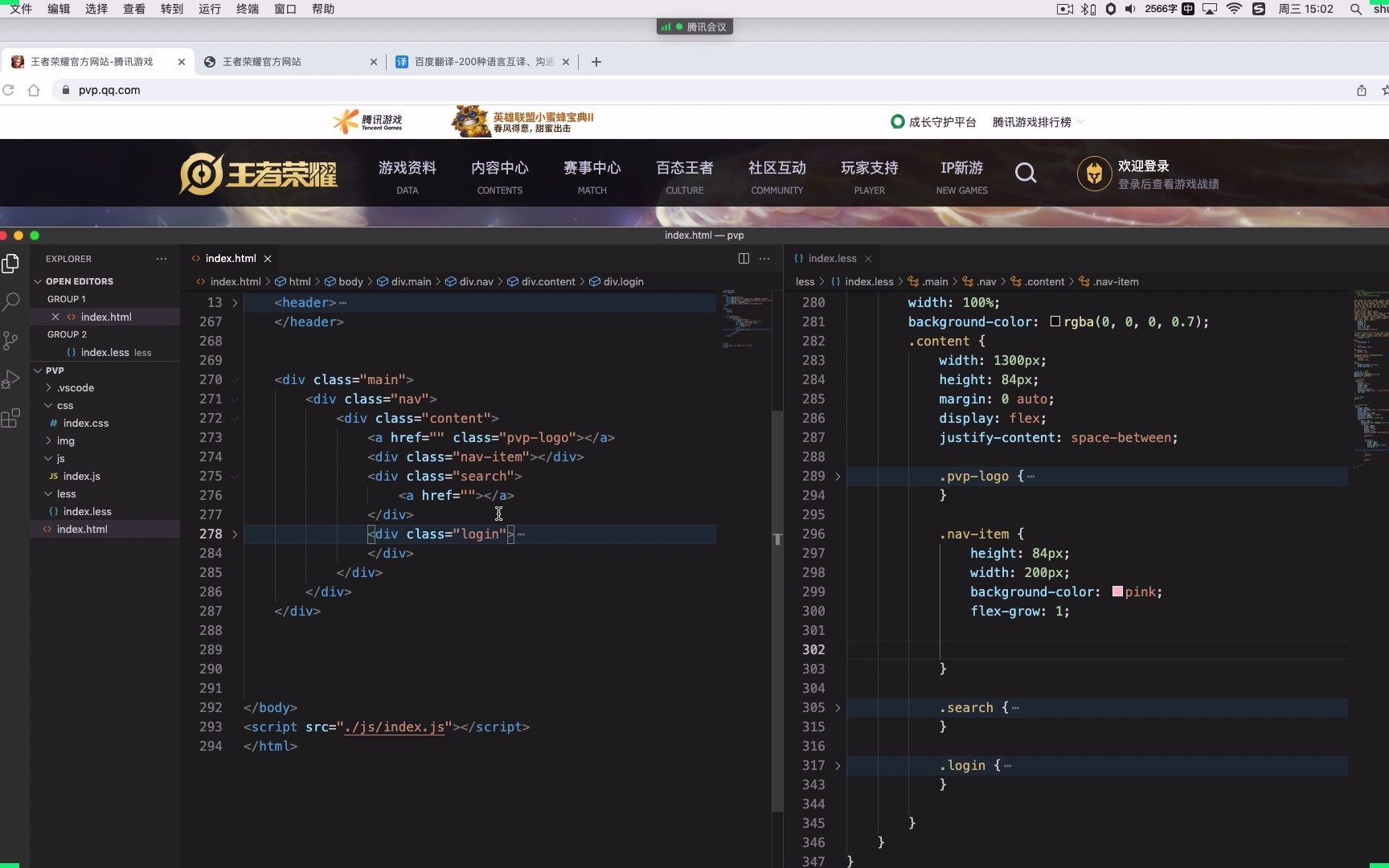
Task: Open the Extensions view icon
Action: pyautogui.click(x=11, y=418)
